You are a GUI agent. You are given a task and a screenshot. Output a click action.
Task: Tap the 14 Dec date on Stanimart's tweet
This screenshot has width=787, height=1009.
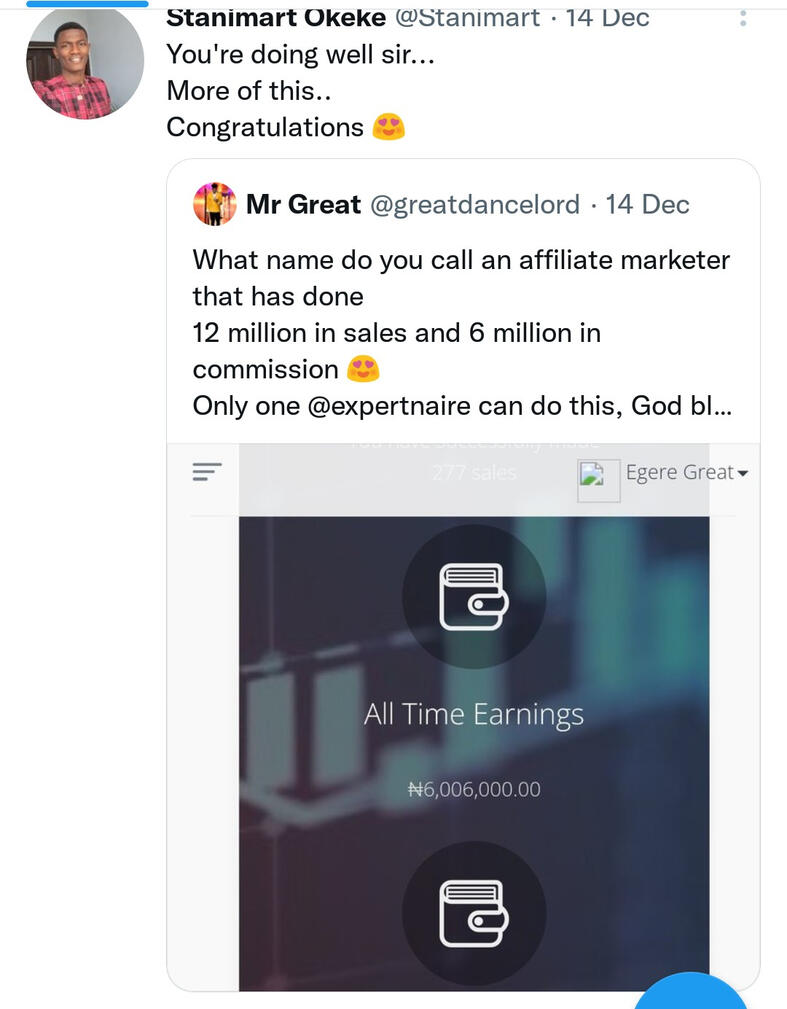coord(607,18)
